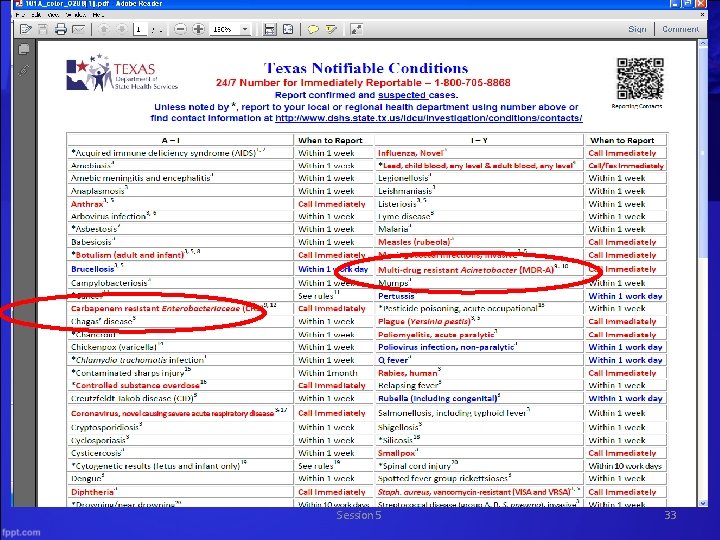Click the QR code for reporting contacts

click(x=640, y=79)
